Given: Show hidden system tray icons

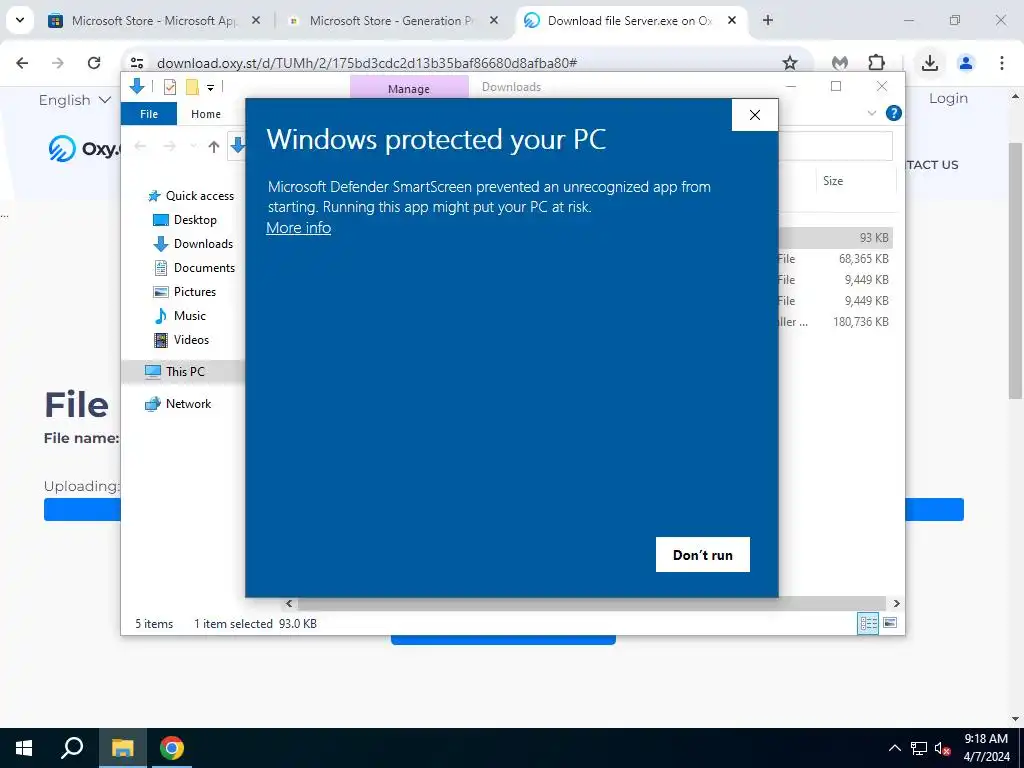Looking at the screenshot, I should coord(895,748).
